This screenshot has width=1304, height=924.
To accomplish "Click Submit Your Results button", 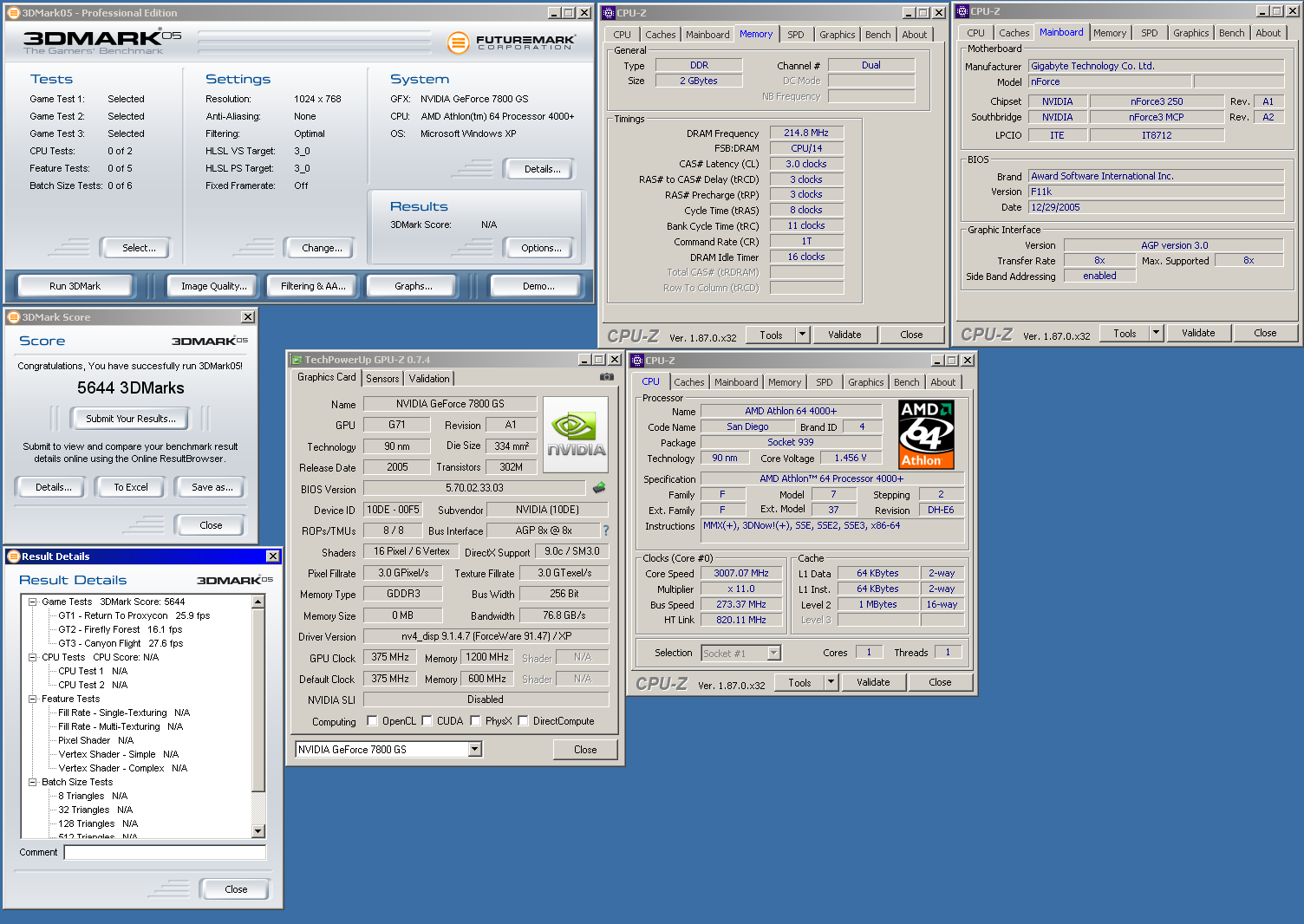I will (131, 419).
